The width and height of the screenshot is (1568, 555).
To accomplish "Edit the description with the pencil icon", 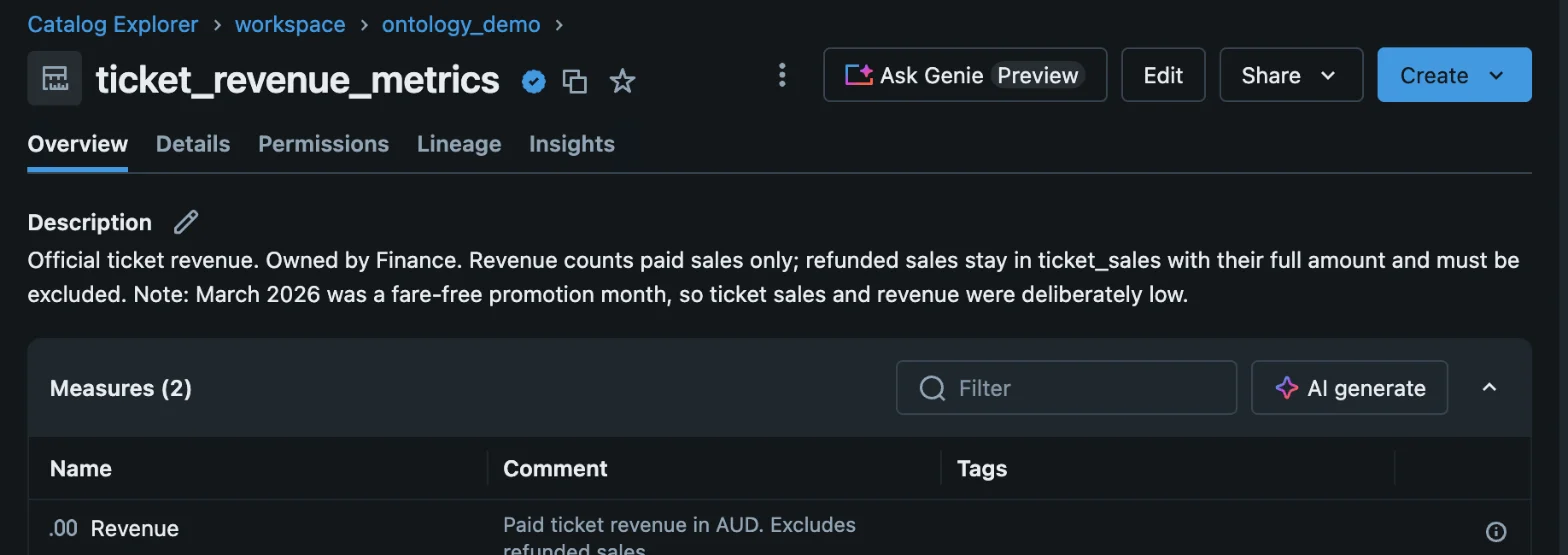I will coord(186,222).
